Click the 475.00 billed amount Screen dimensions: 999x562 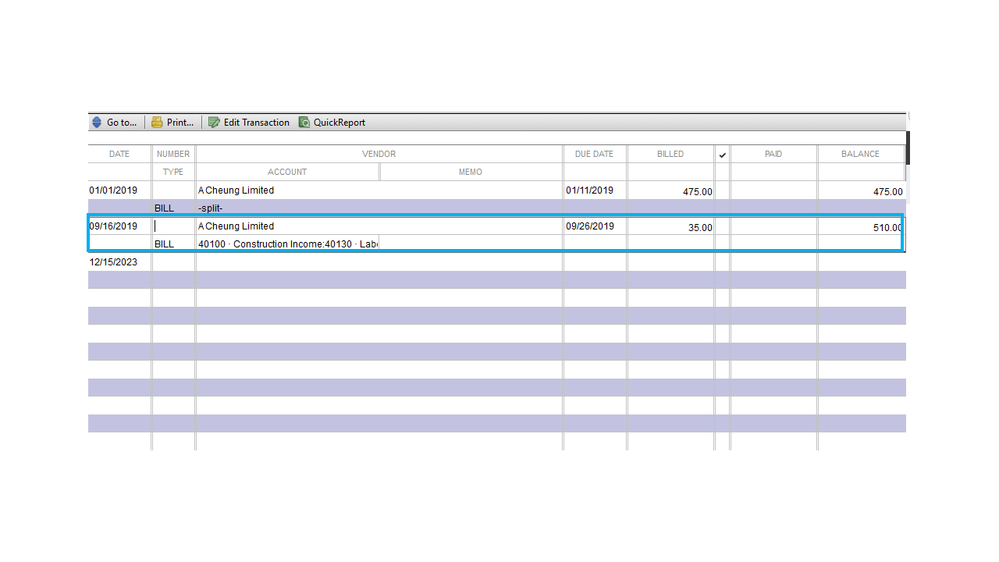(698, 192)
